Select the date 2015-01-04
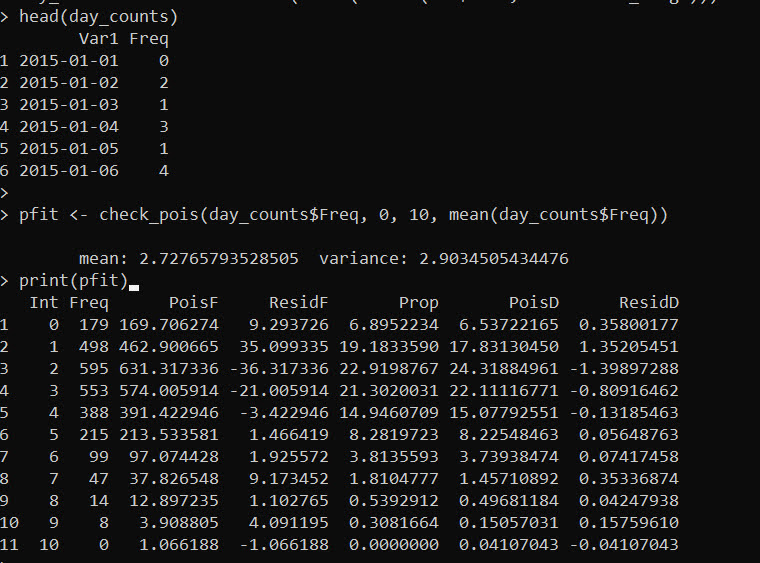The width and height of the screenshot is (760, 563). coord(69,127)
